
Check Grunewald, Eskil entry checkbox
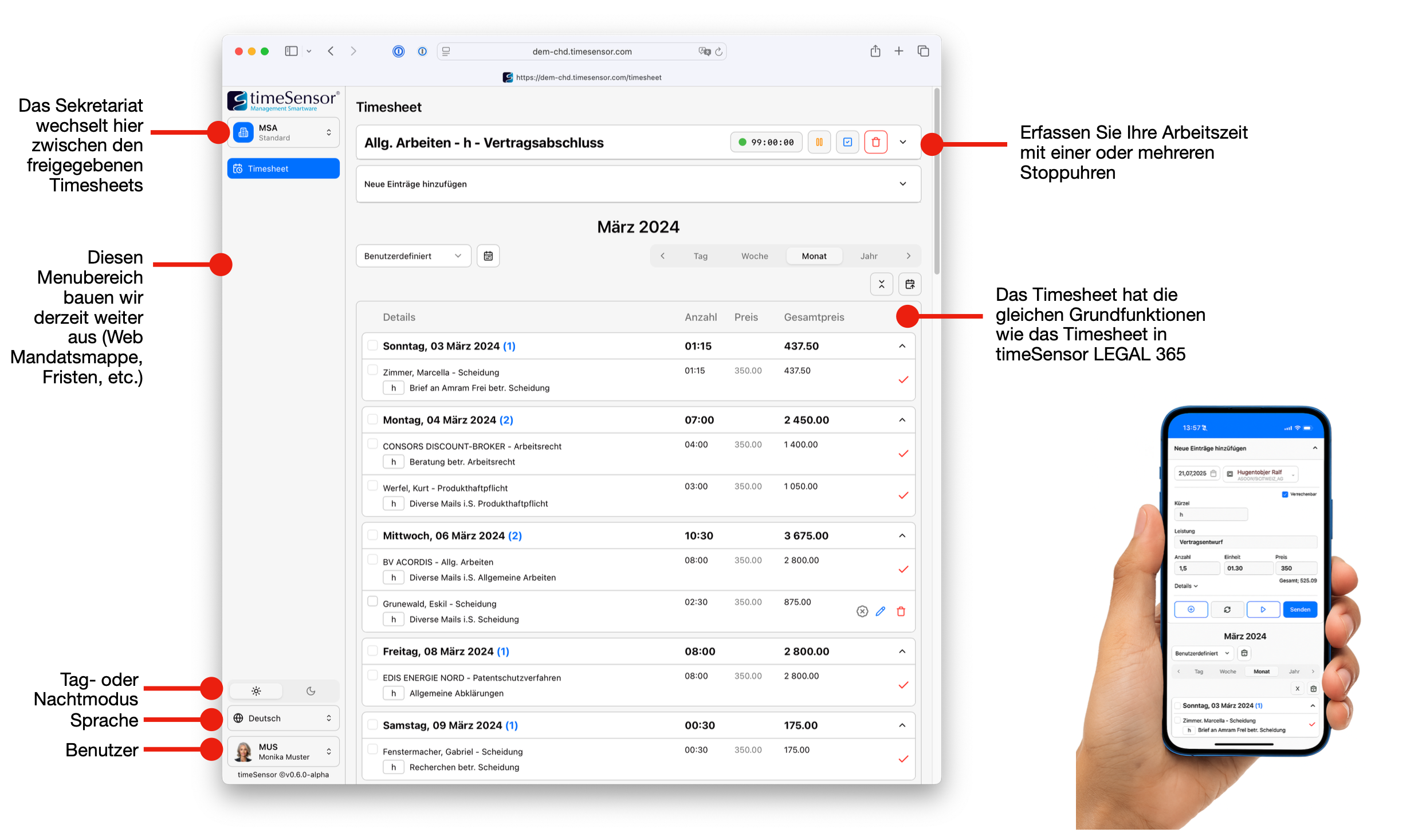[372, 602]
